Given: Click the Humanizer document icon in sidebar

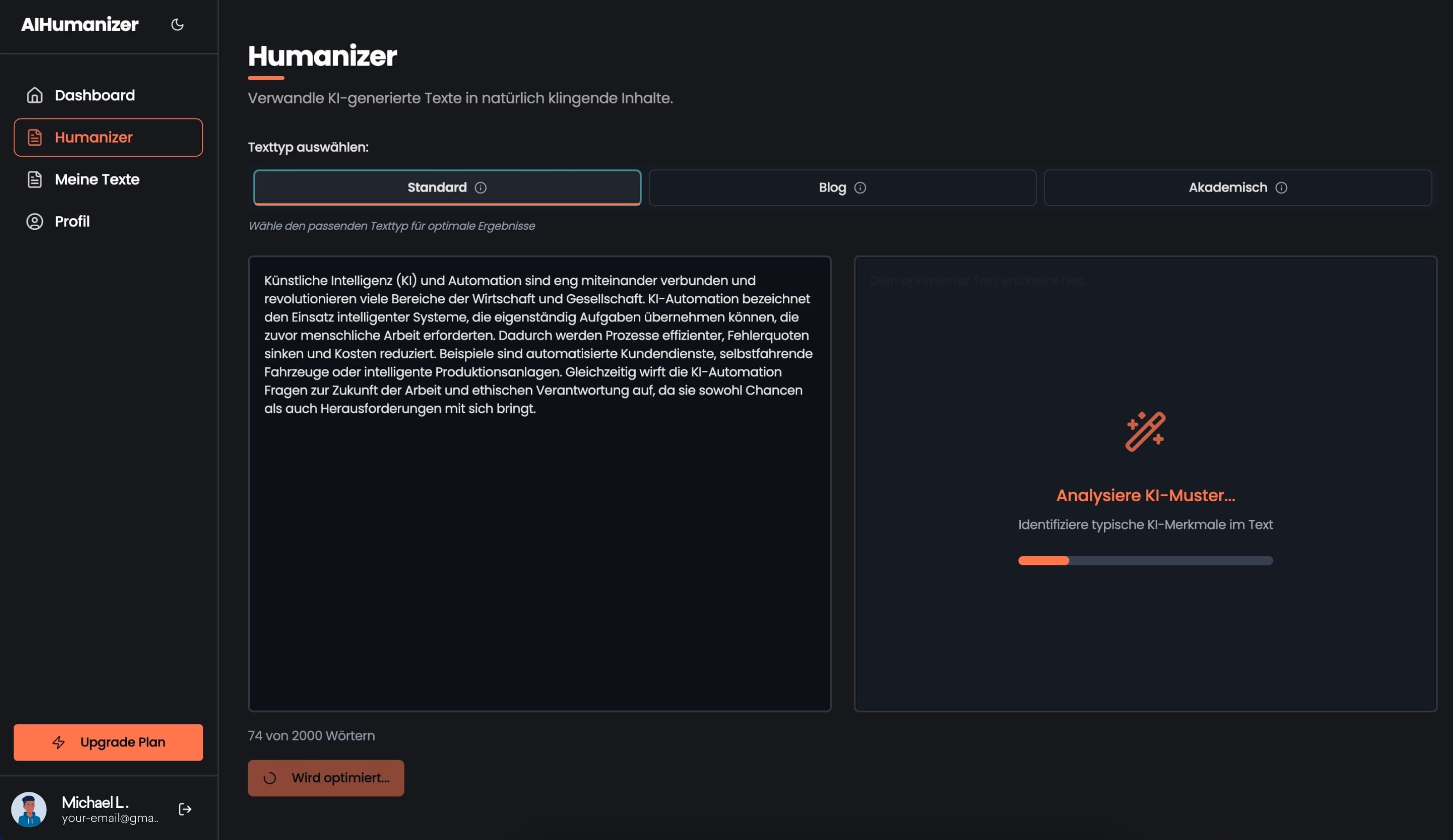Looking at the screenshot, I should coord(35,137).
